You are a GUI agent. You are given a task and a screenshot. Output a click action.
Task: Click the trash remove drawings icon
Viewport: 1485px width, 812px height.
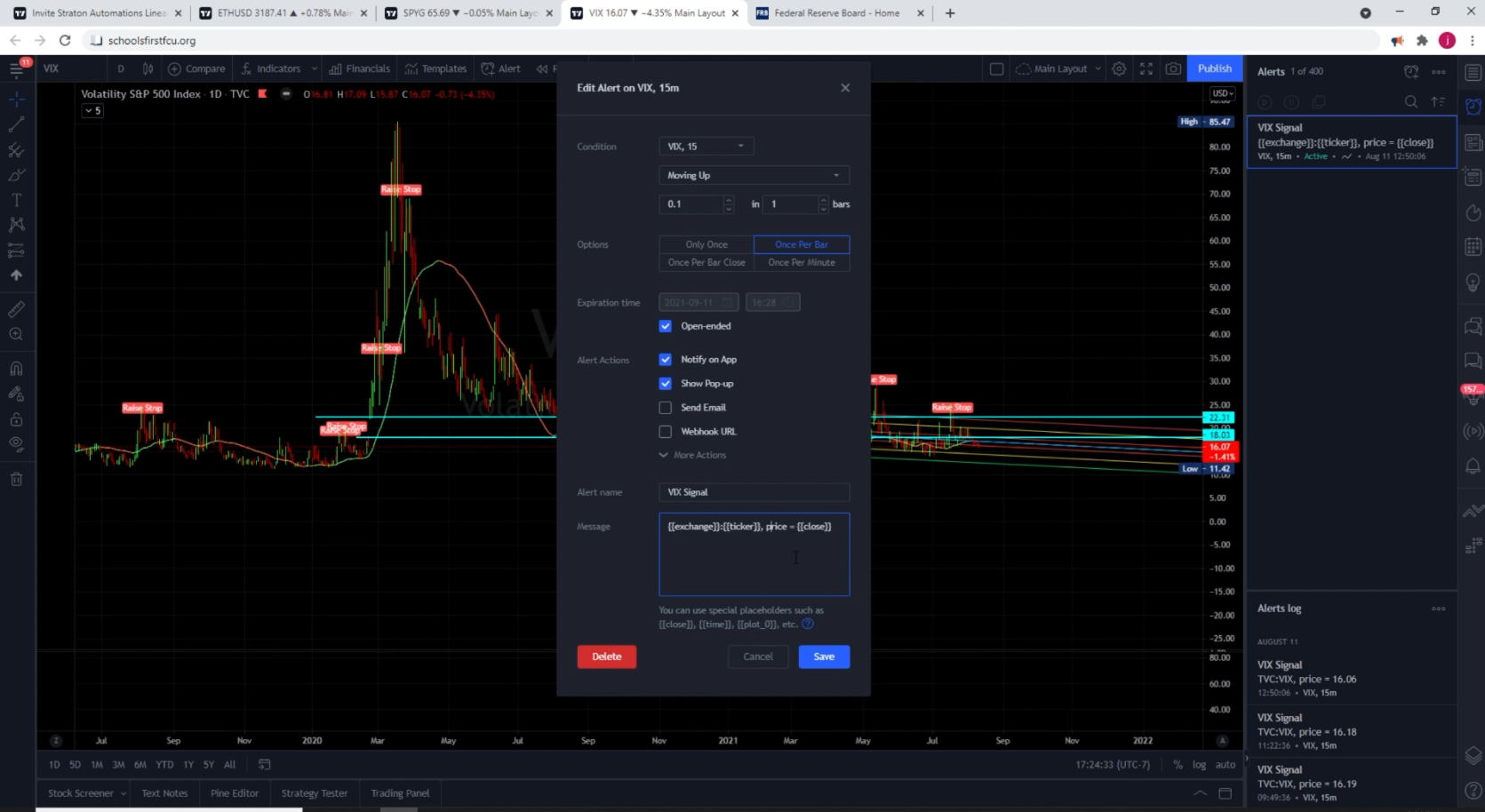[x=16, y=480]
